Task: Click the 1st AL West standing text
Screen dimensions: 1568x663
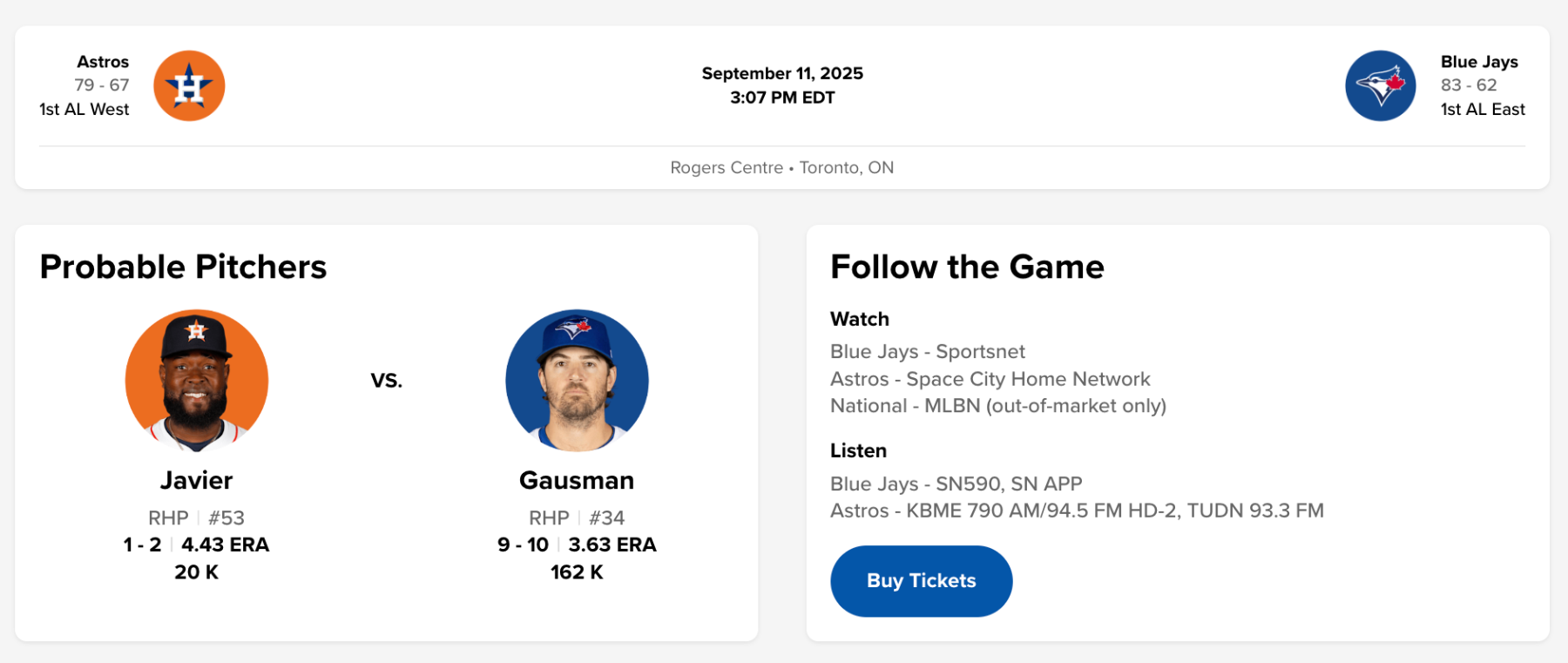Action: pyautogui.click(x=84, y=109)
